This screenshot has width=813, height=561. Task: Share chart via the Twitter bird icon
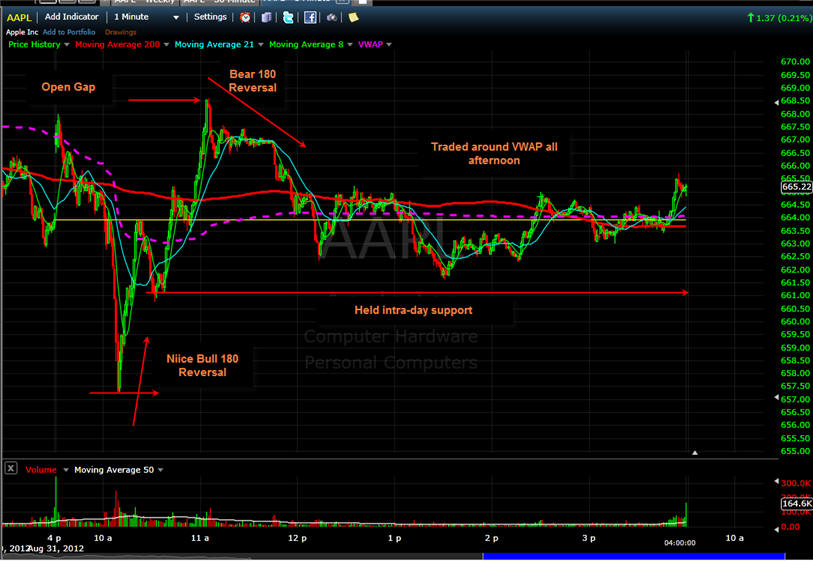click(288, 18)
